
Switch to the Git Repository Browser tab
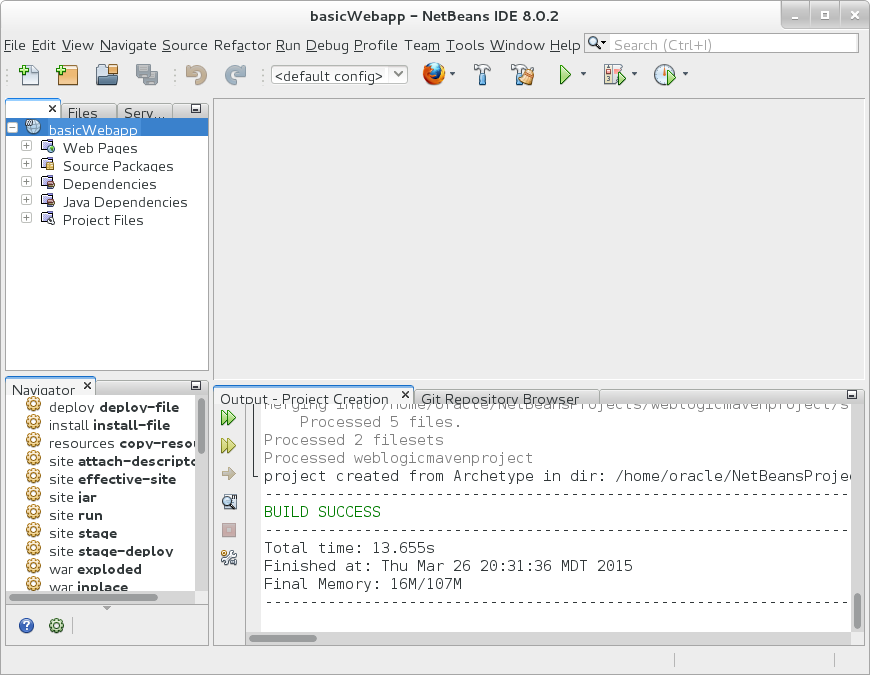[500, 399]
